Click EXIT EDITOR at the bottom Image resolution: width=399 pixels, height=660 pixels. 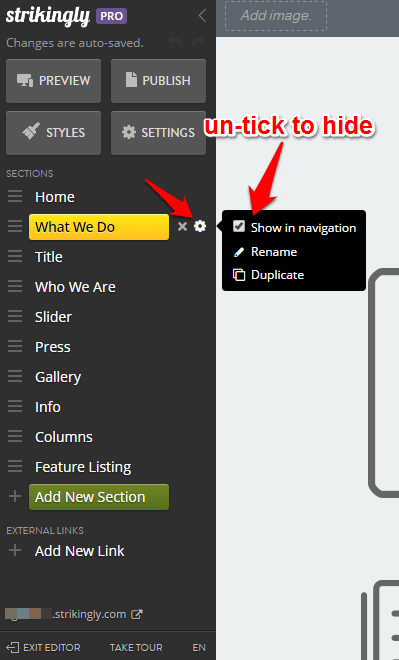tap(44, 647)
